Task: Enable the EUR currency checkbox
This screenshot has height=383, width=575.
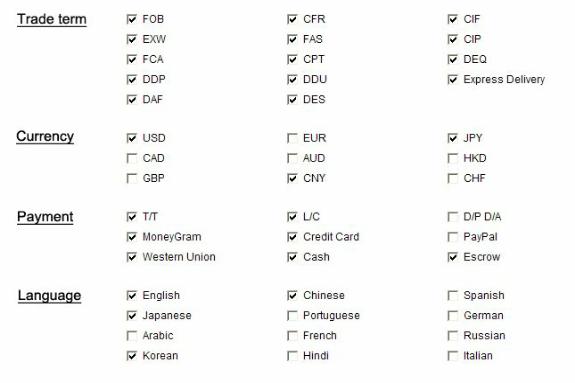Action: (x=292, y=138)
